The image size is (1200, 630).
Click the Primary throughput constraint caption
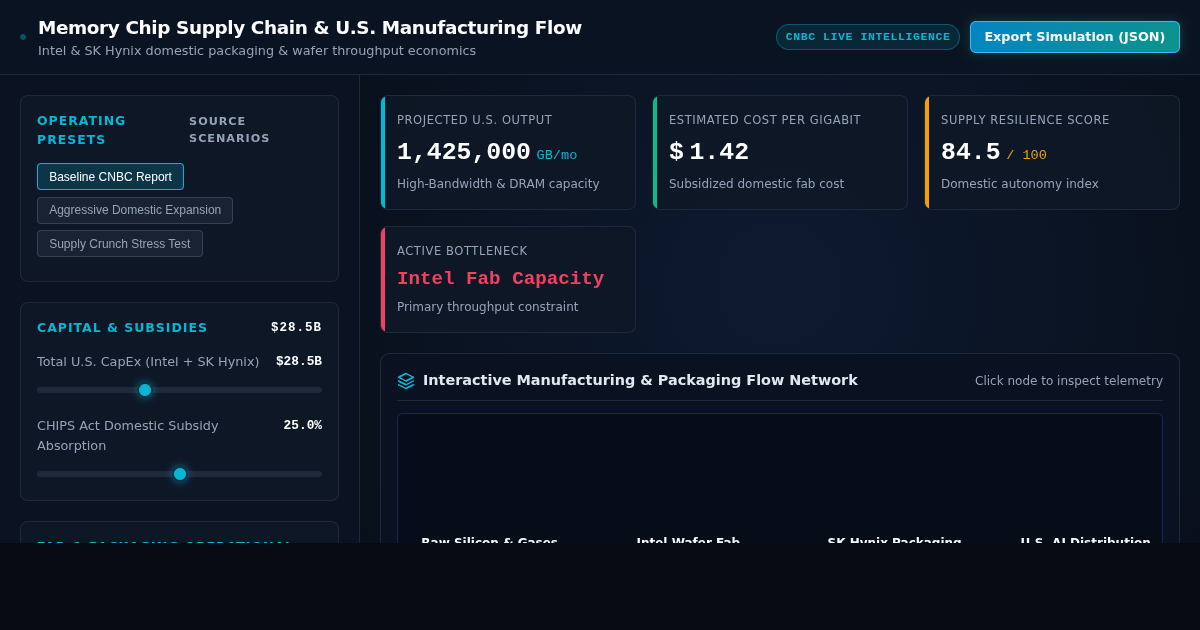click(487, 307)
